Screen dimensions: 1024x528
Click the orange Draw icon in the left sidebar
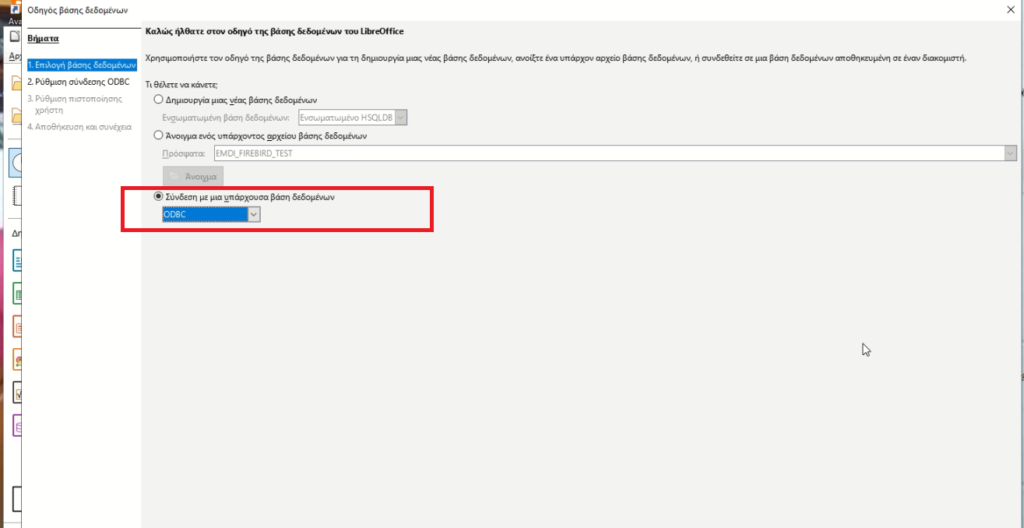pos(16,358)
